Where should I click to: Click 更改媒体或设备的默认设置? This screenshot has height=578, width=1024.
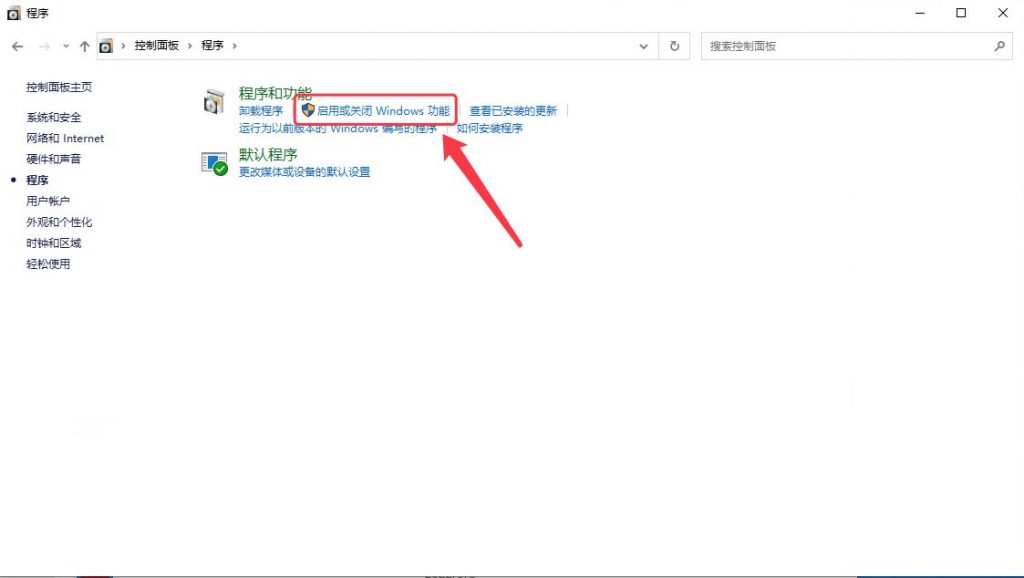tap(306, 171)
